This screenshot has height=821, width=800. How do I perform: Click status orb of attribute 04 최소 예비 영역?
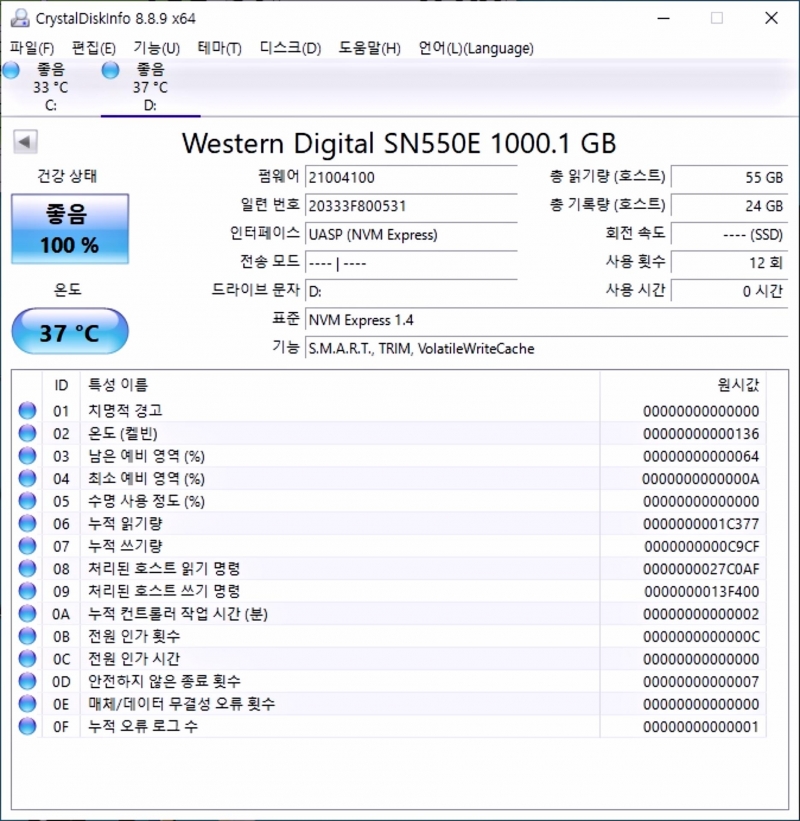click(x=27, y=478)
